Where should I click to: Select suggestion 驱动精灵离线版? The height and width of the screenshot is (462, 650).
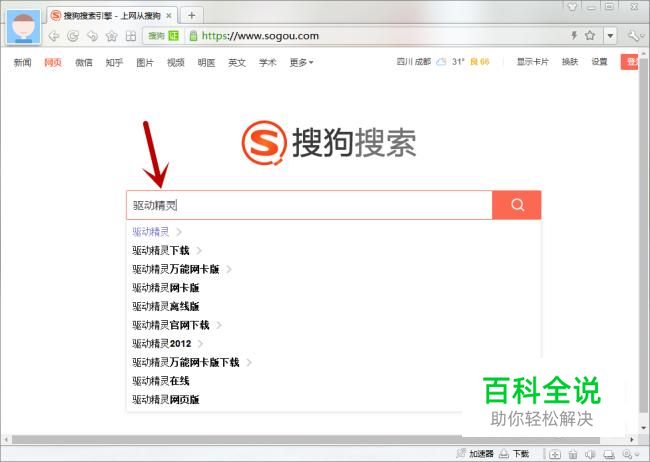(x=166, y=306)
